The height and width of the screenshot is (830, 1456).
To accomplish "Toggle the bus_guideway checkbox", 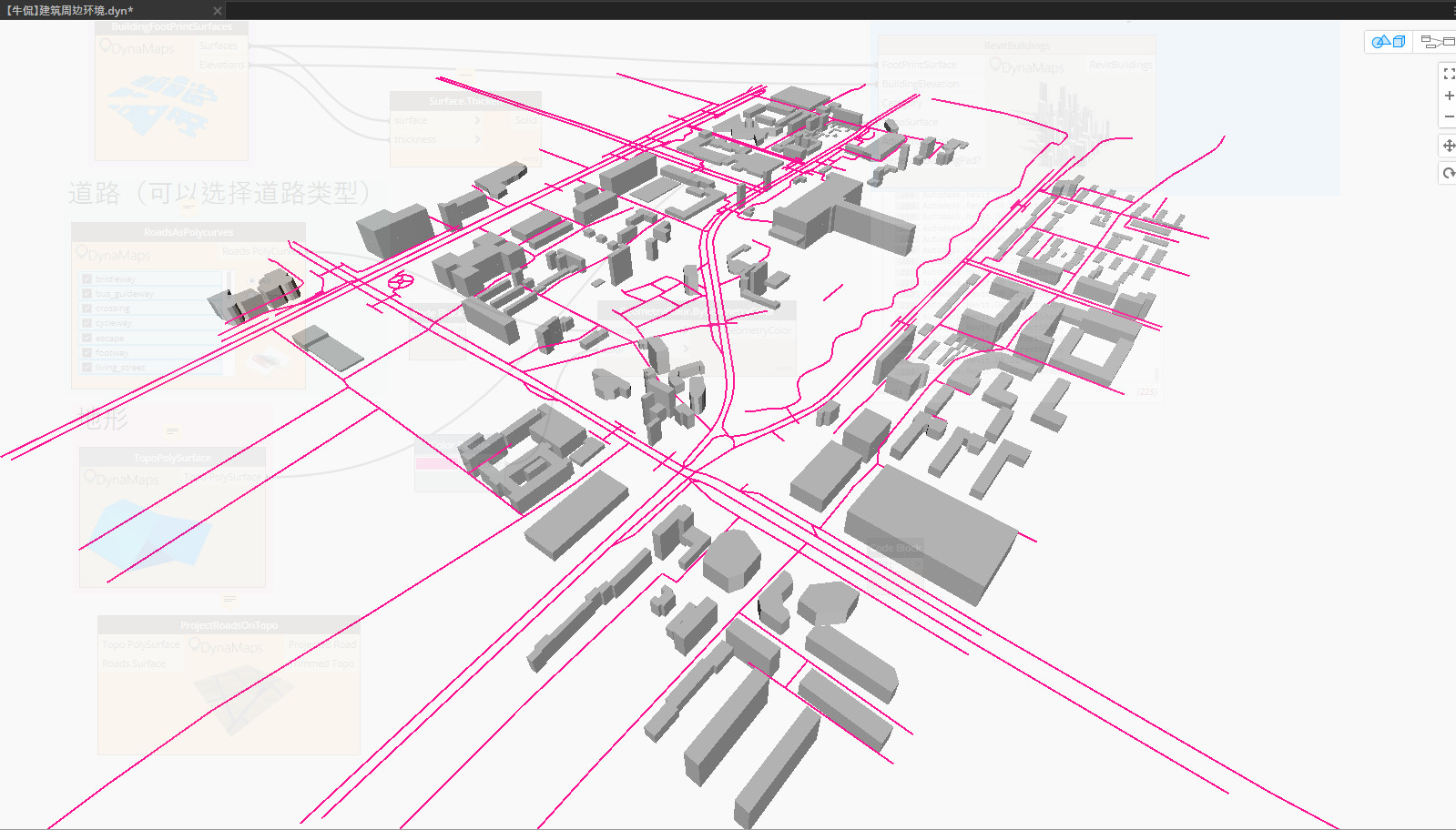I will point(87,294).
